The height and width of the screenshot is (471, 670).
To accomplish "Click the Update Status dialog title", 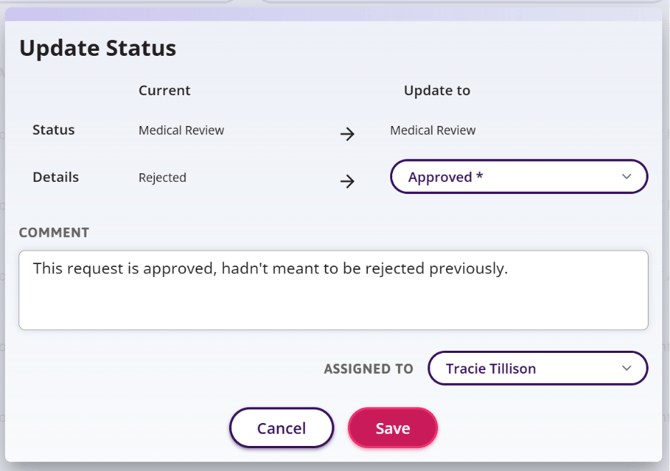I will coord(98,48).
